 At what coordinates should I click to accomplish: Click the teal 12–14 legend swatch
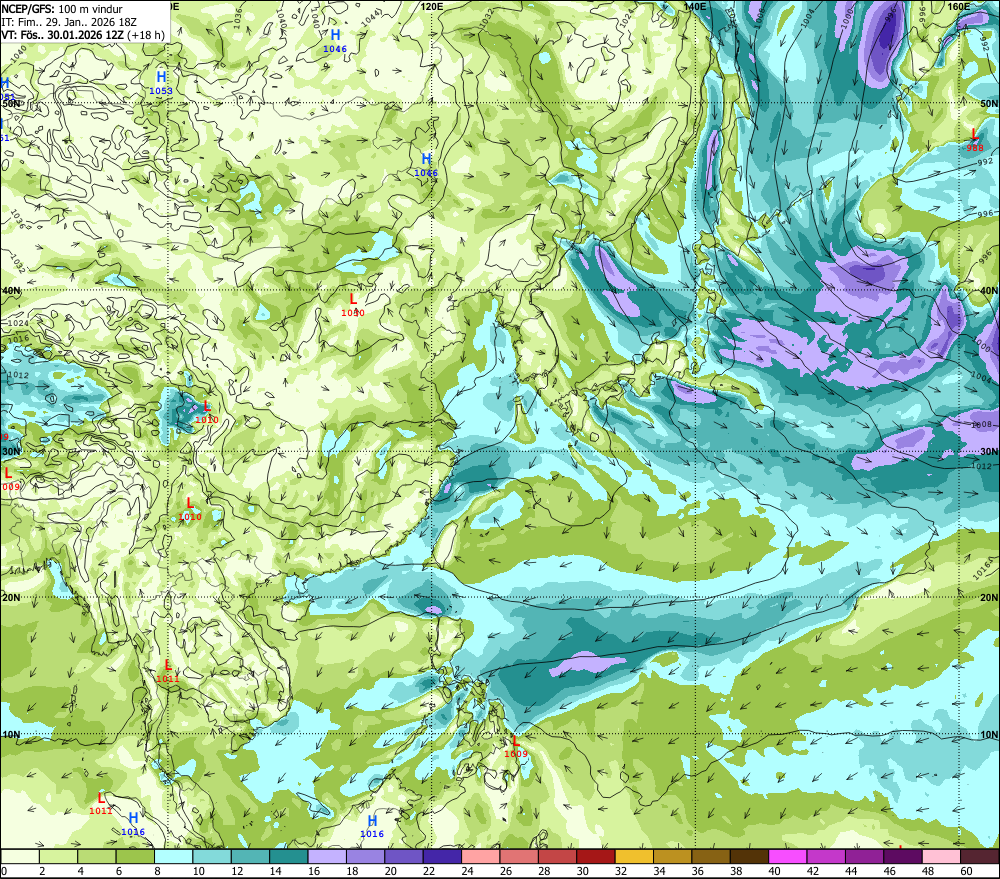(x=251, y=856)
